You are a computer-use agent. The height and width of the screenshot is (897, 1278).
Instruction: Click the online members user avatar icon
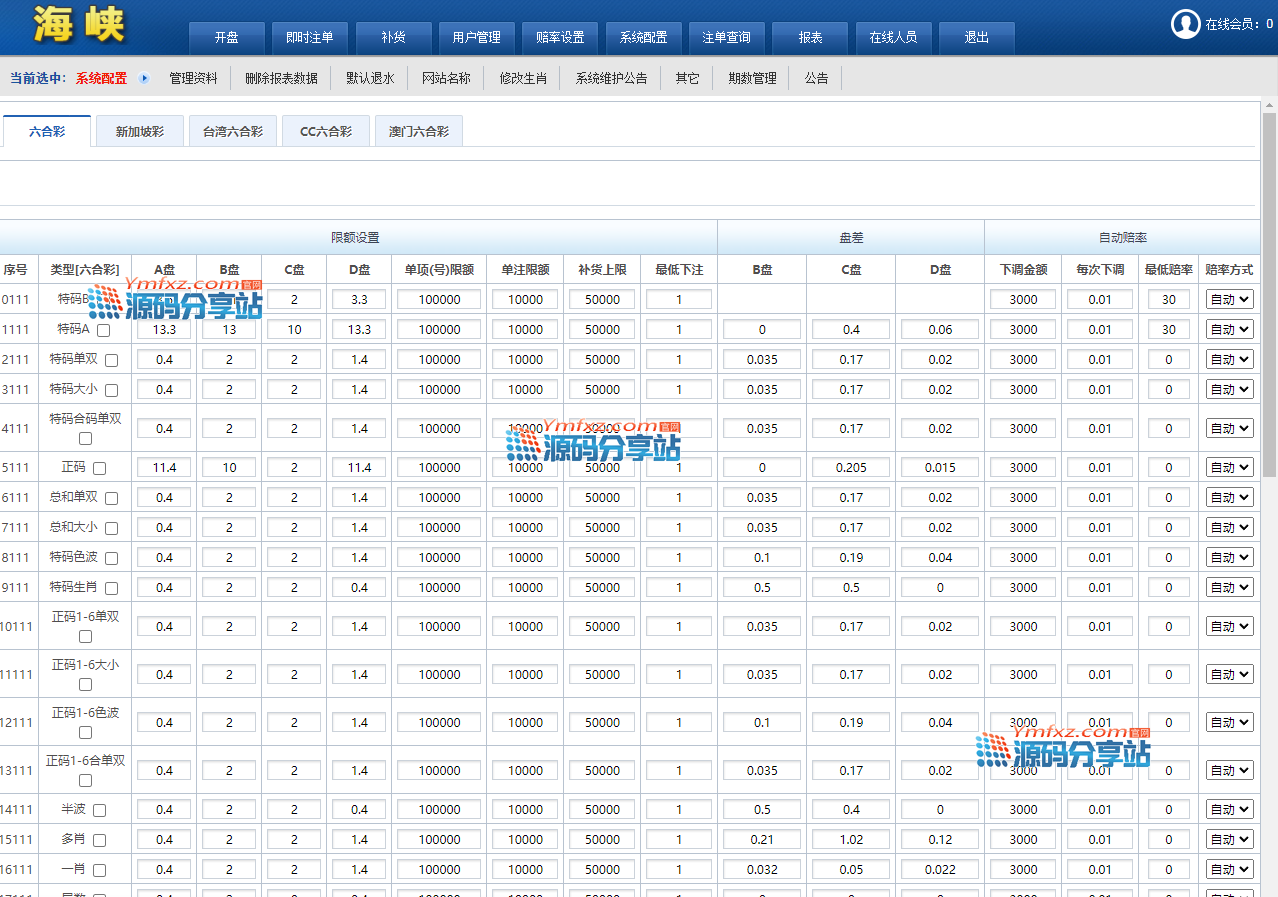pos(1185,24)
